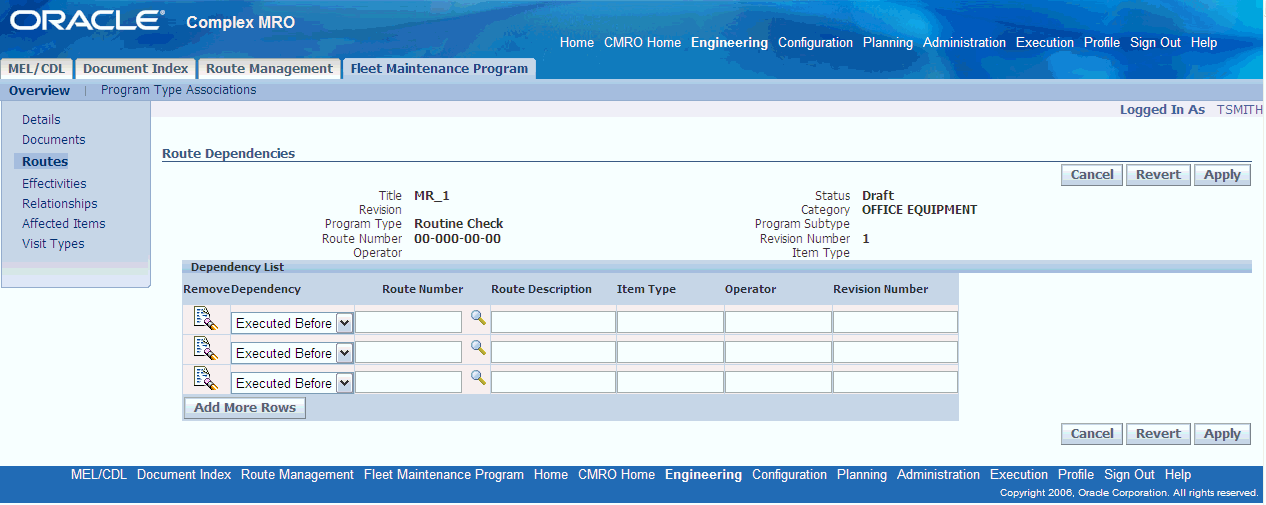Screen dimensions: 1266x505
Task: Switch to Route Management tab
Action: (x=269, y=69)
